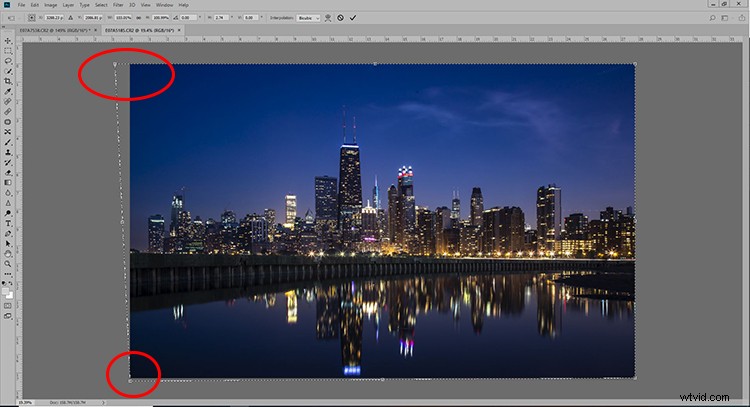Screen dimensions: 750x407
Task: Close the first document tab
Action: tap(95, 30)
